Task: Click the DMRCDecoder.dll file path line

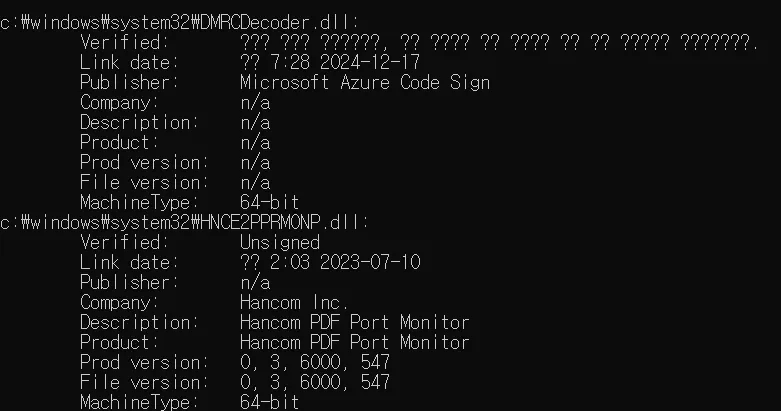Action: coord(179,23)
